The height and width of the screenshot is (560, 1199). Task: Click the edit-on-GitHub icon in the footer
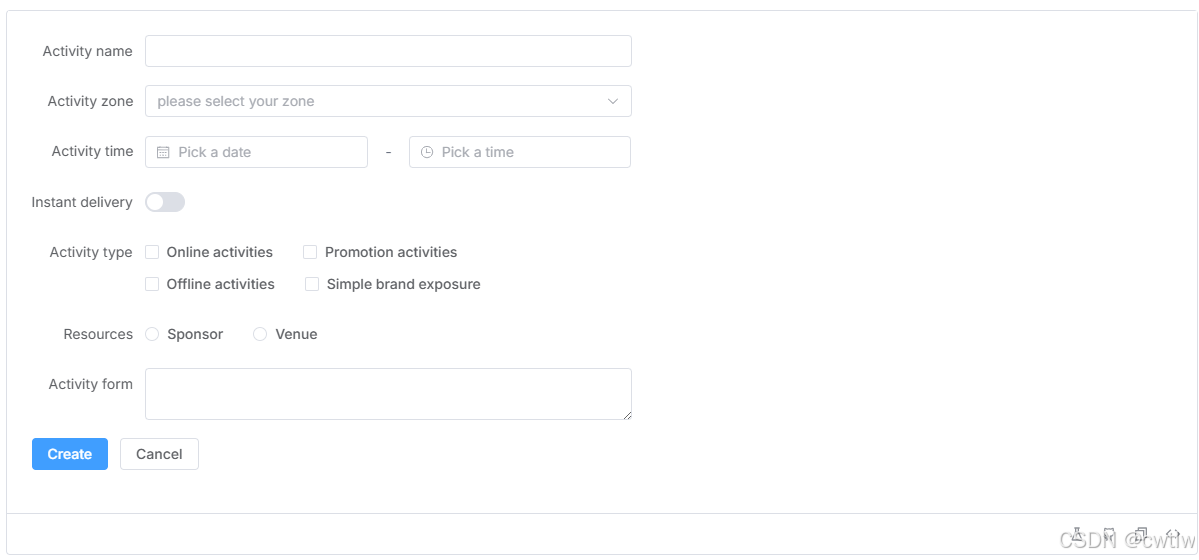[1109, 534]
